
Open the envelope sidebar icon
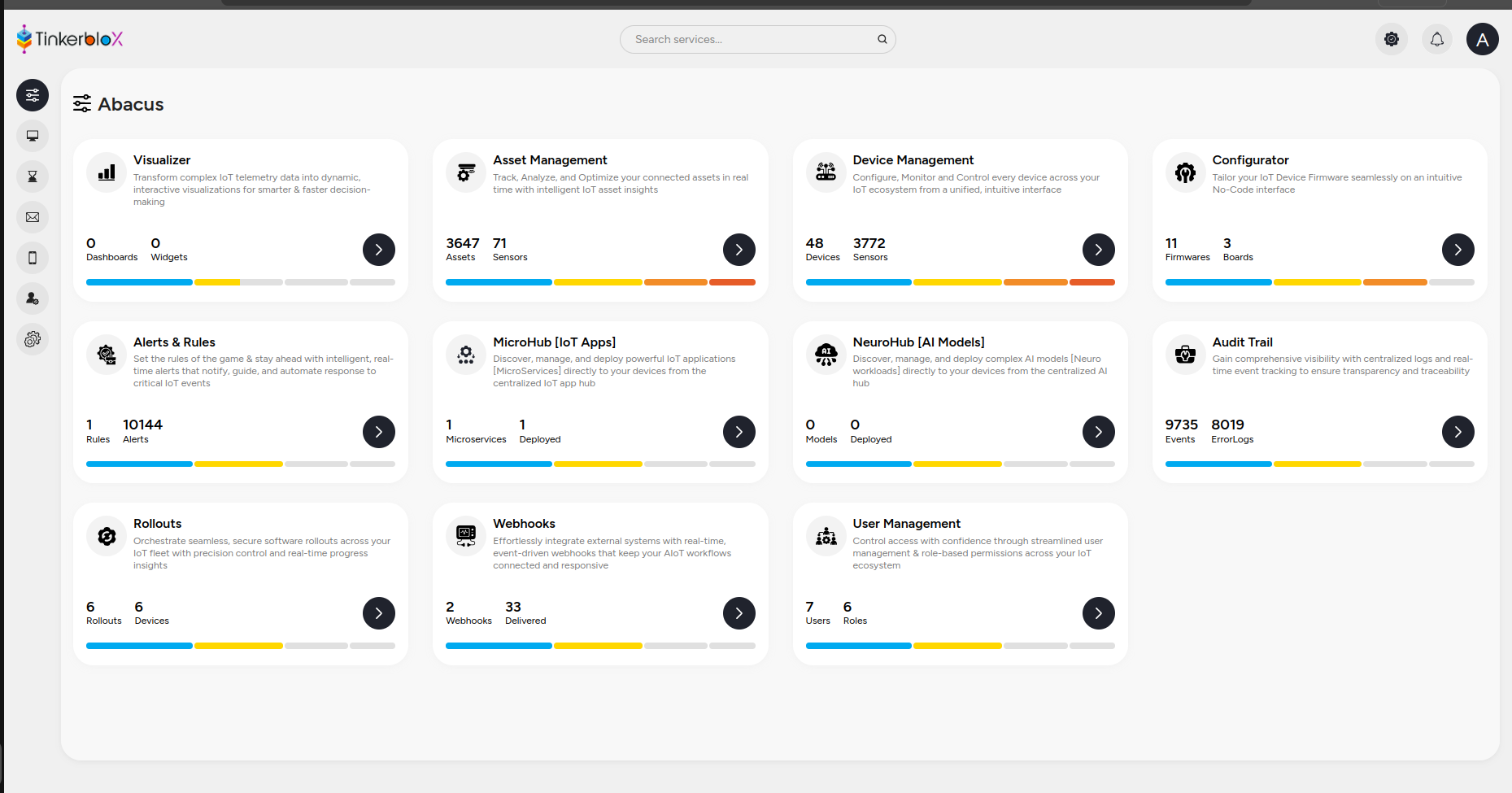[x=33, y=217]
